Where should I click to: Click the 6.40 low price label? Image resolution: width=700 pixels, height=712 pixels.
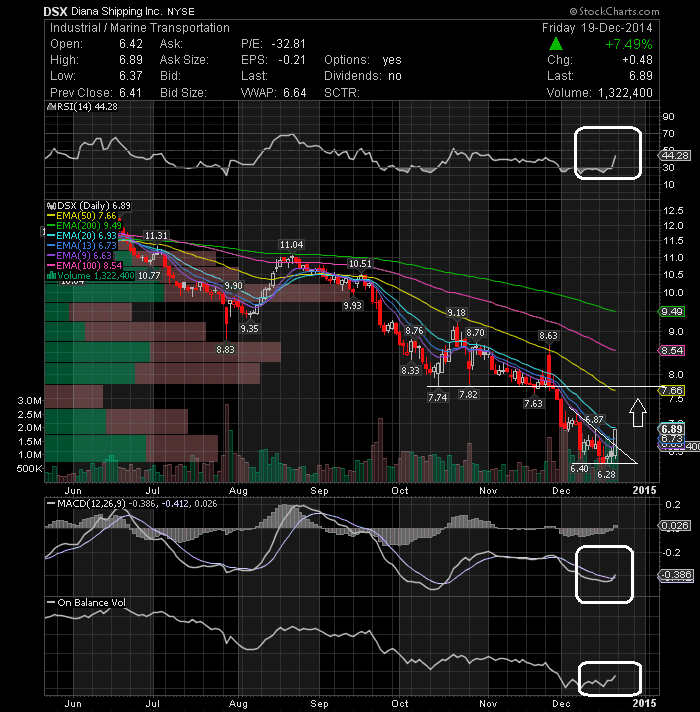pos(579,468)
